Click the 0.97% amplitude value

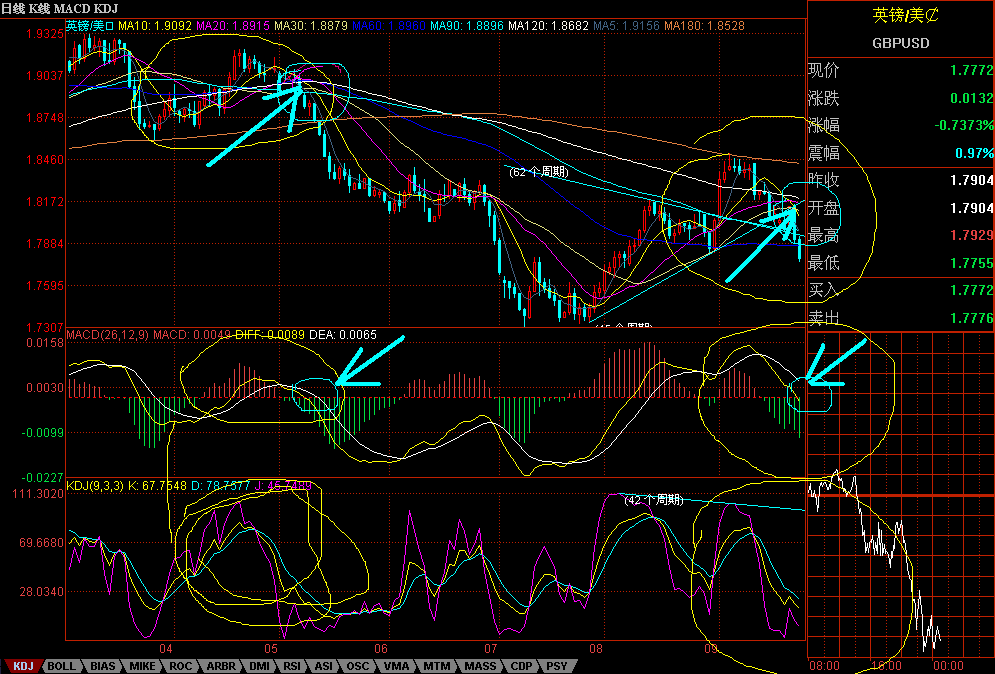[x=975, y=154]
